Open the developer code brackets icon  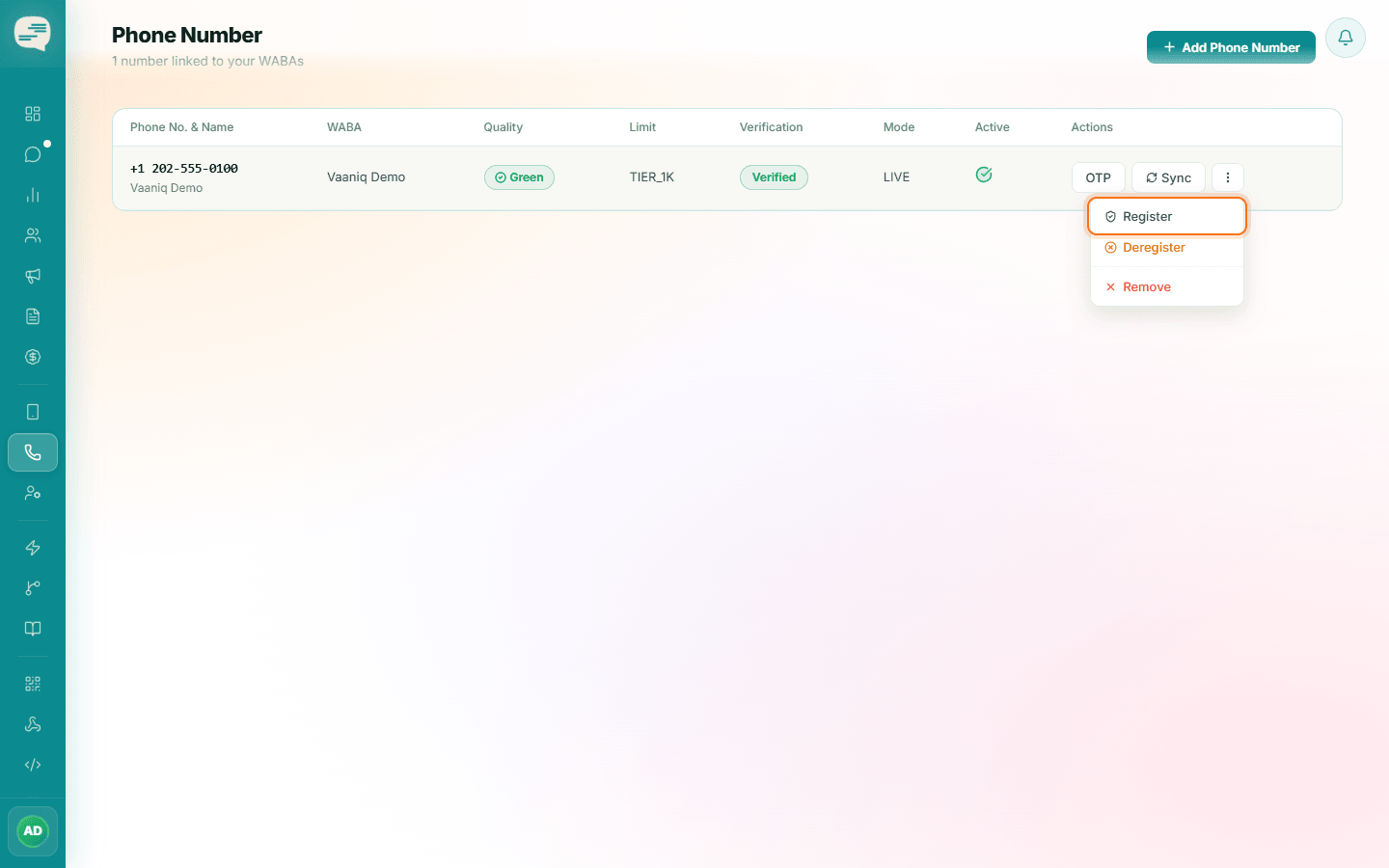tap(33, 765)
